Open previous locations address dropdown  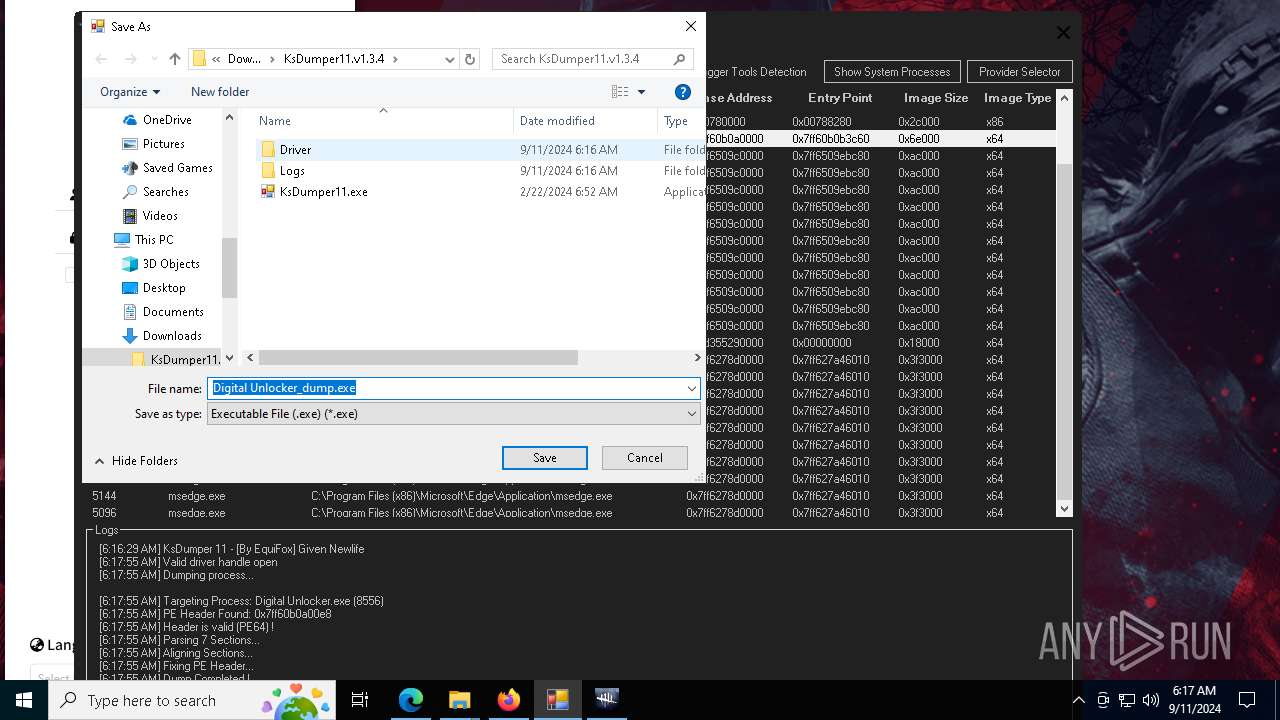click(450, 59)
